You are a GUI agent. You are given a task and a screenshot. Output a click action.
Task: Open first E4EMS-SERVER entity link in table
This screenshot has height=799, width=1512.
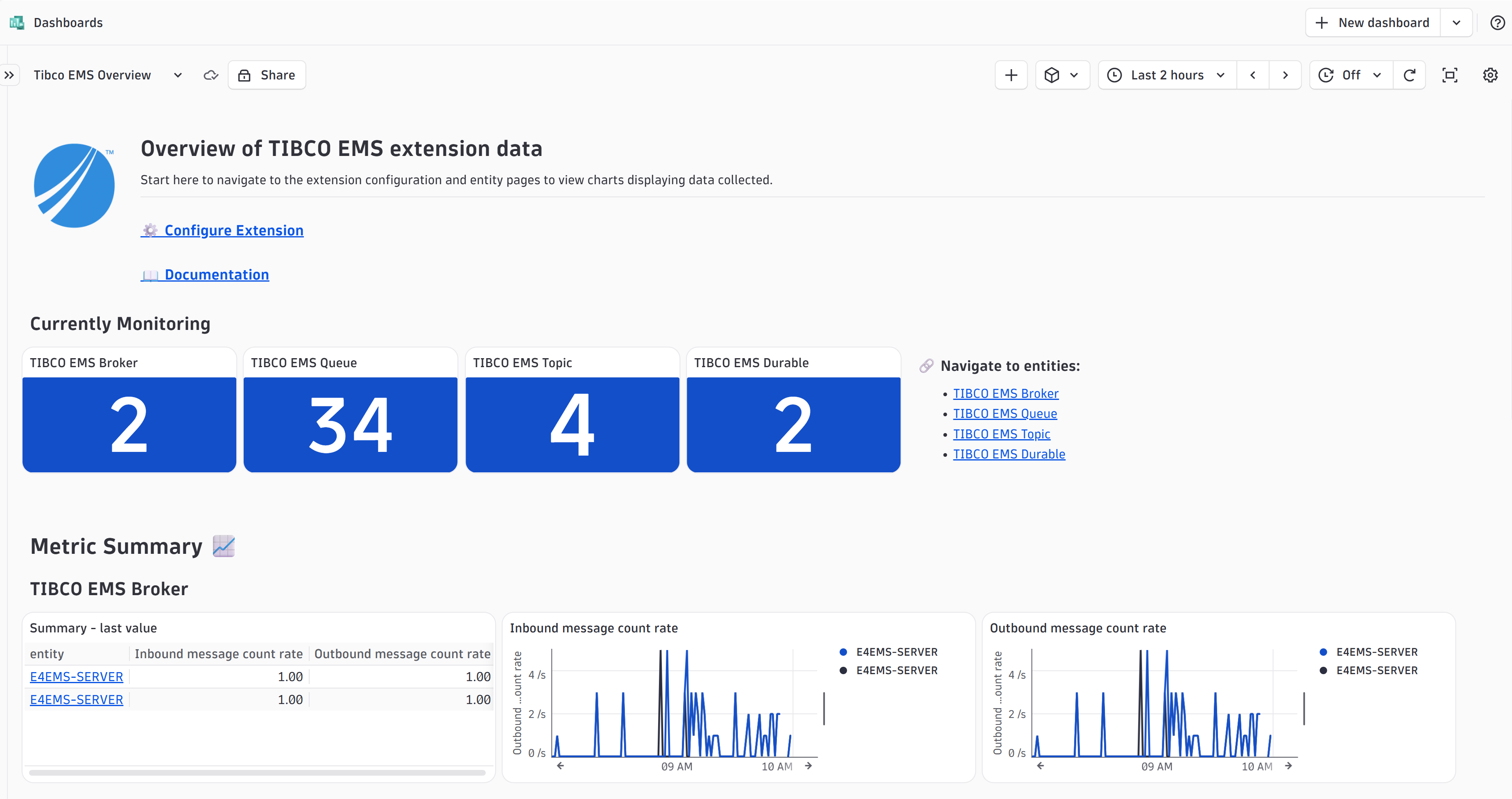point(76,676)
